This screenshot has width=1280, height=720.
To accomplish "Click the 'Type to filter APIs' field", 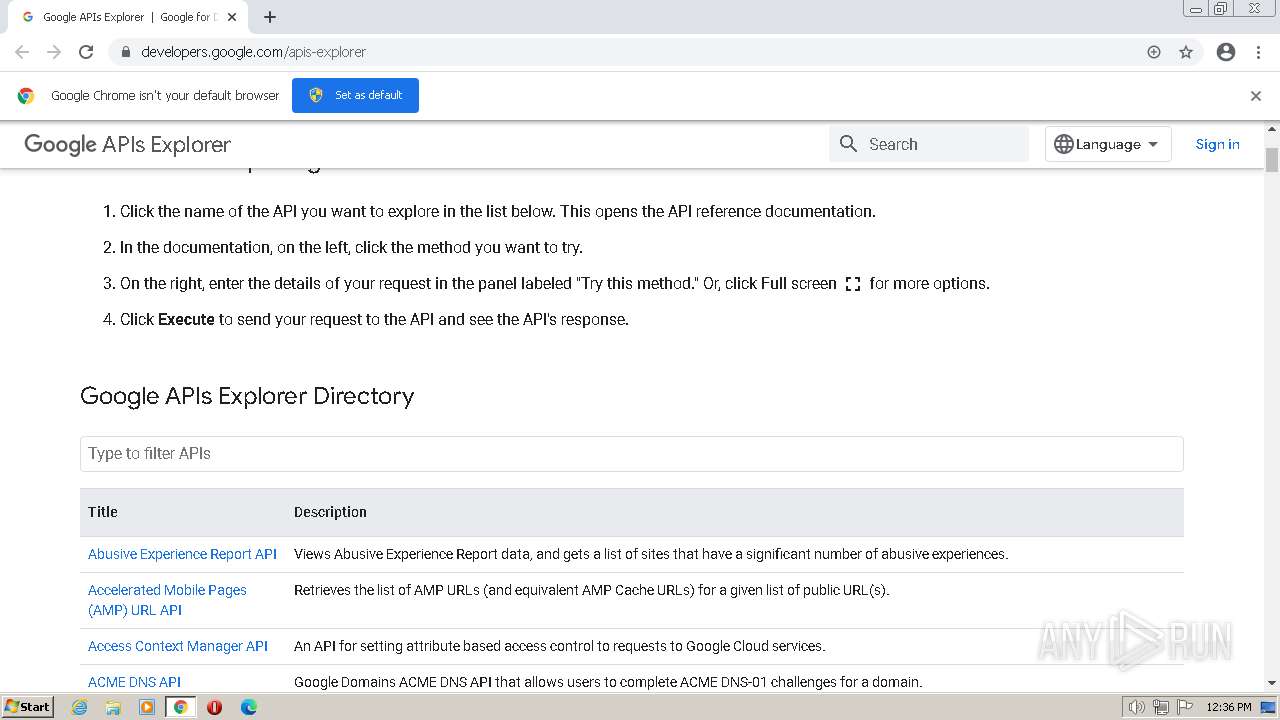I will (632, 454).
